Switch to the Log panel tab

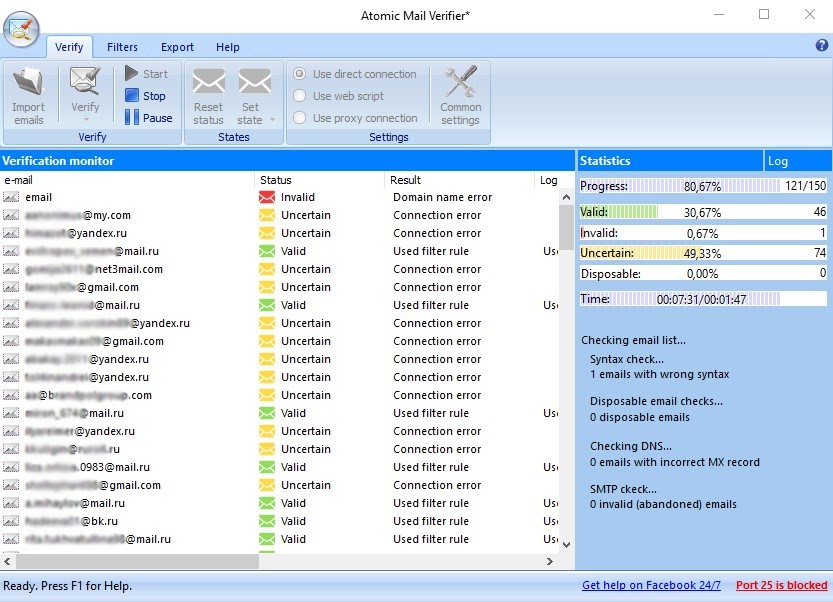pyautogui.click(x=797, y=161)
